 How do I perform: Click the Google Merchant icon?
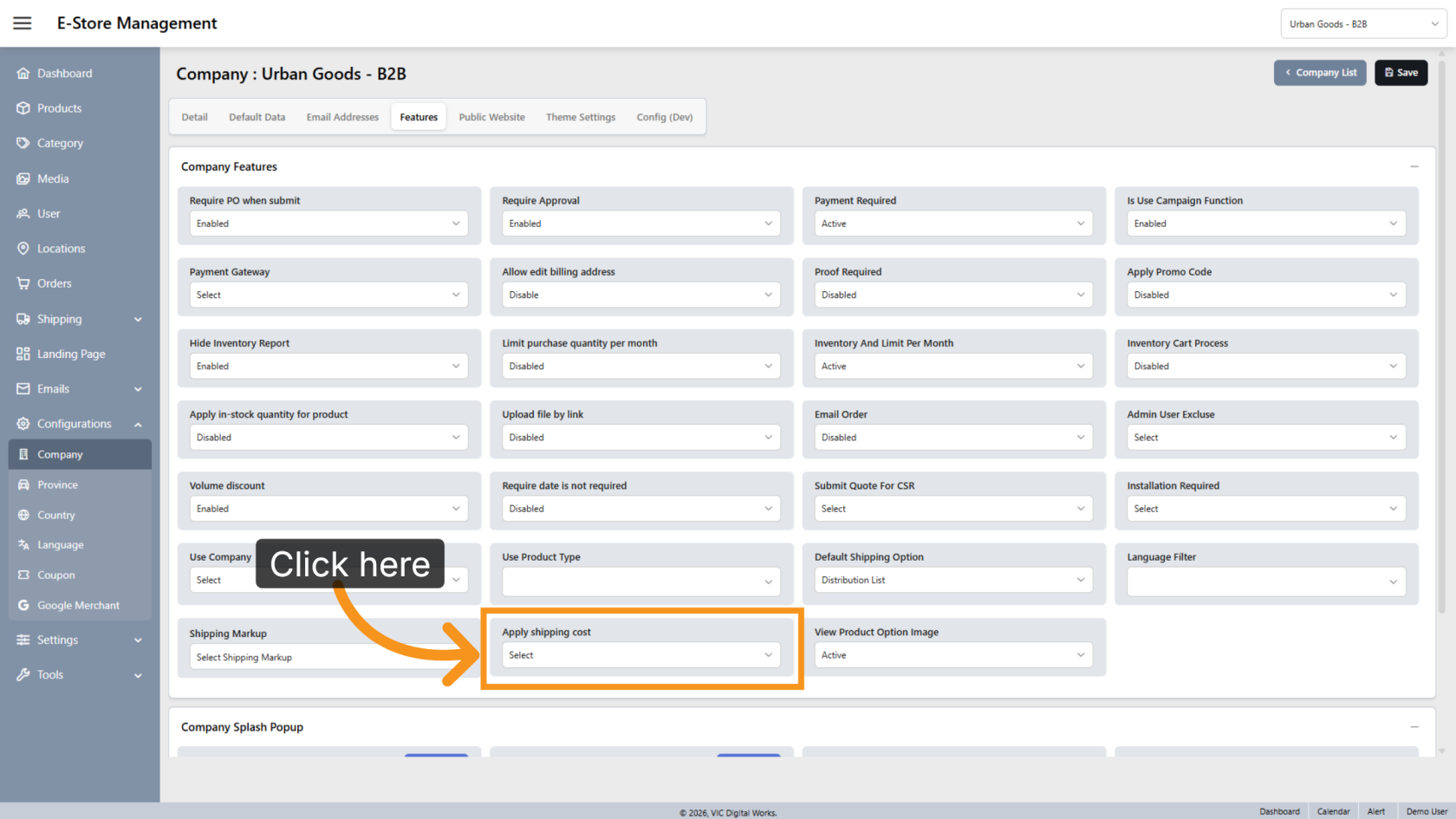[23, 606]
